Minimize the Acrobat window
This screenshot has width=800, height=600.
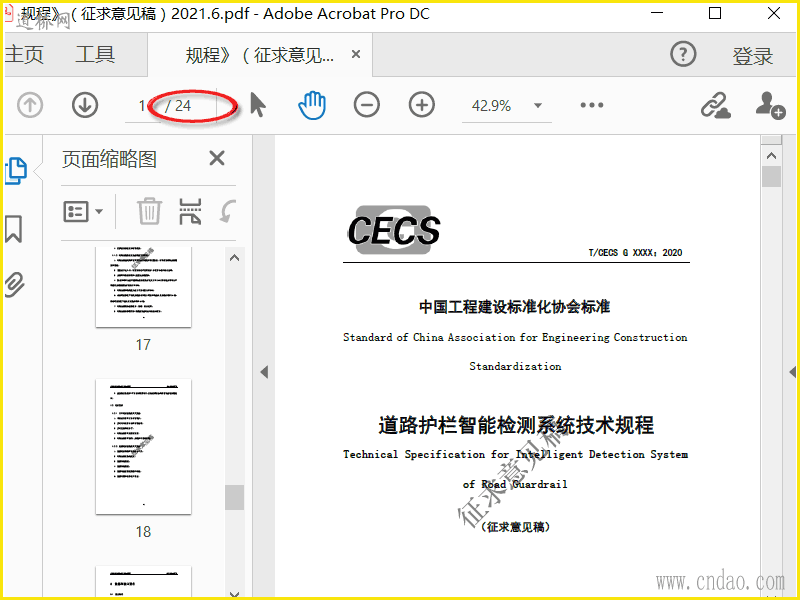(x=657, y=13)
